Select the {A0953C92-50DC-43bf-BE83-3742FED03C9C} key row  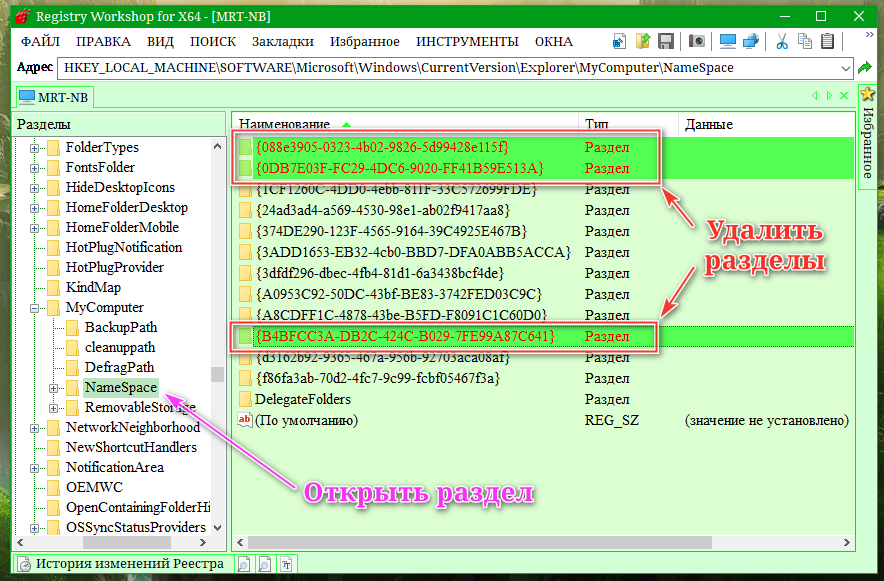543,295
